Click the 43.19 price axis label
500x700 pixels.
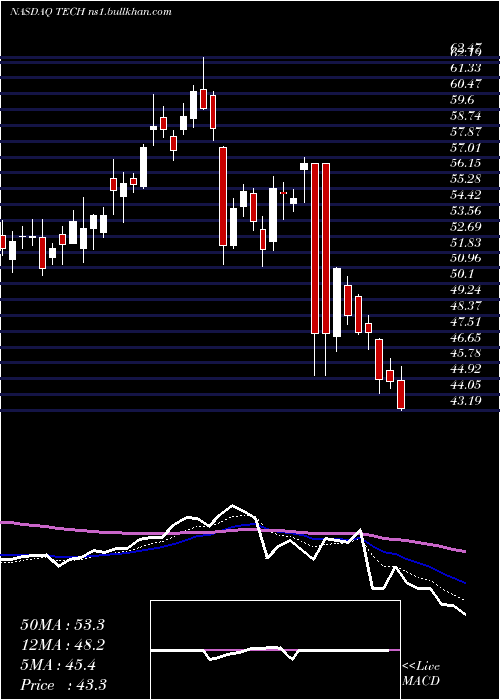pyautogui.click(x=466, y=400)
